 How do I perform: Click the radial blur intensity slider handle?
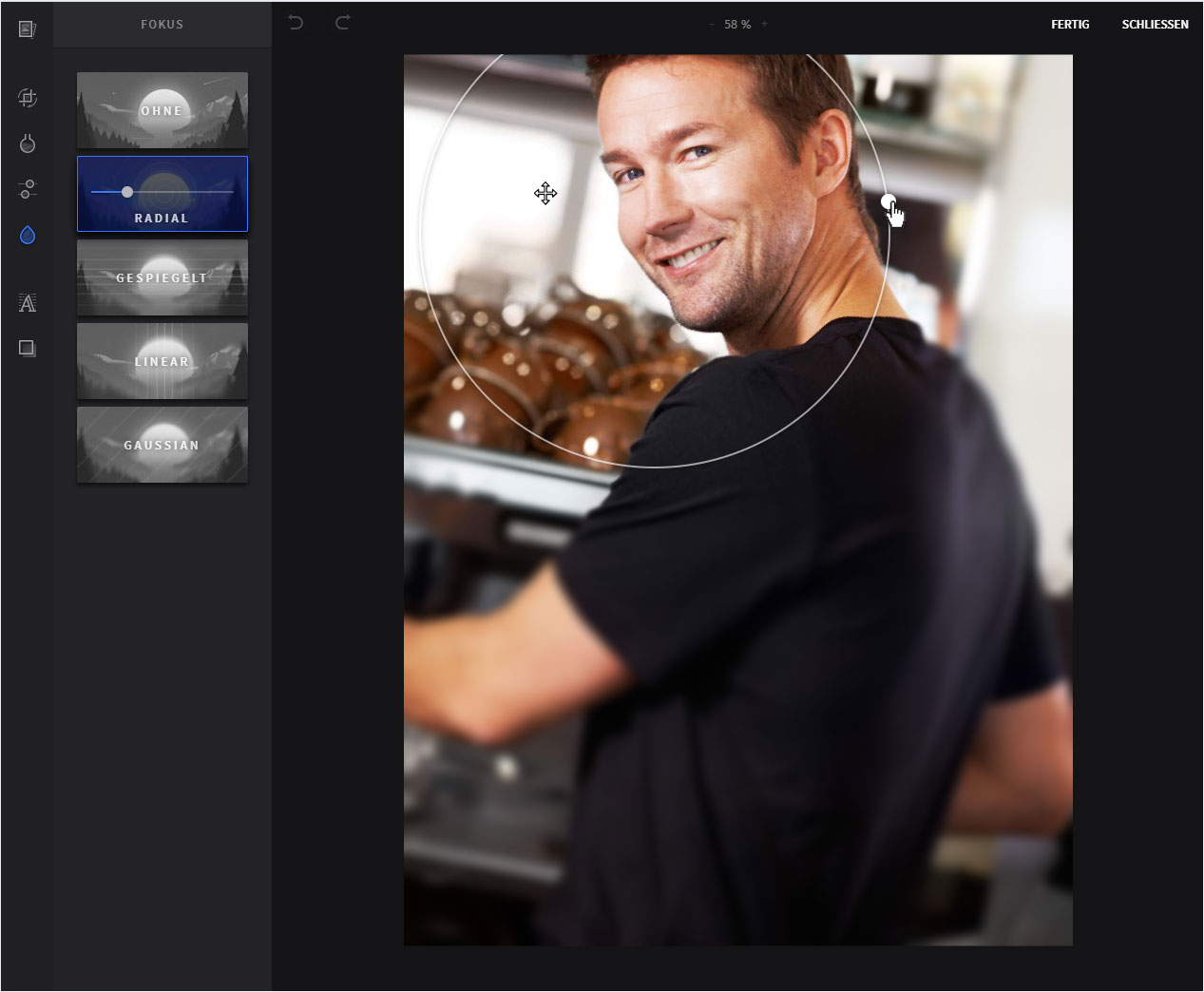pyautogui.click(x=127, y=192)
